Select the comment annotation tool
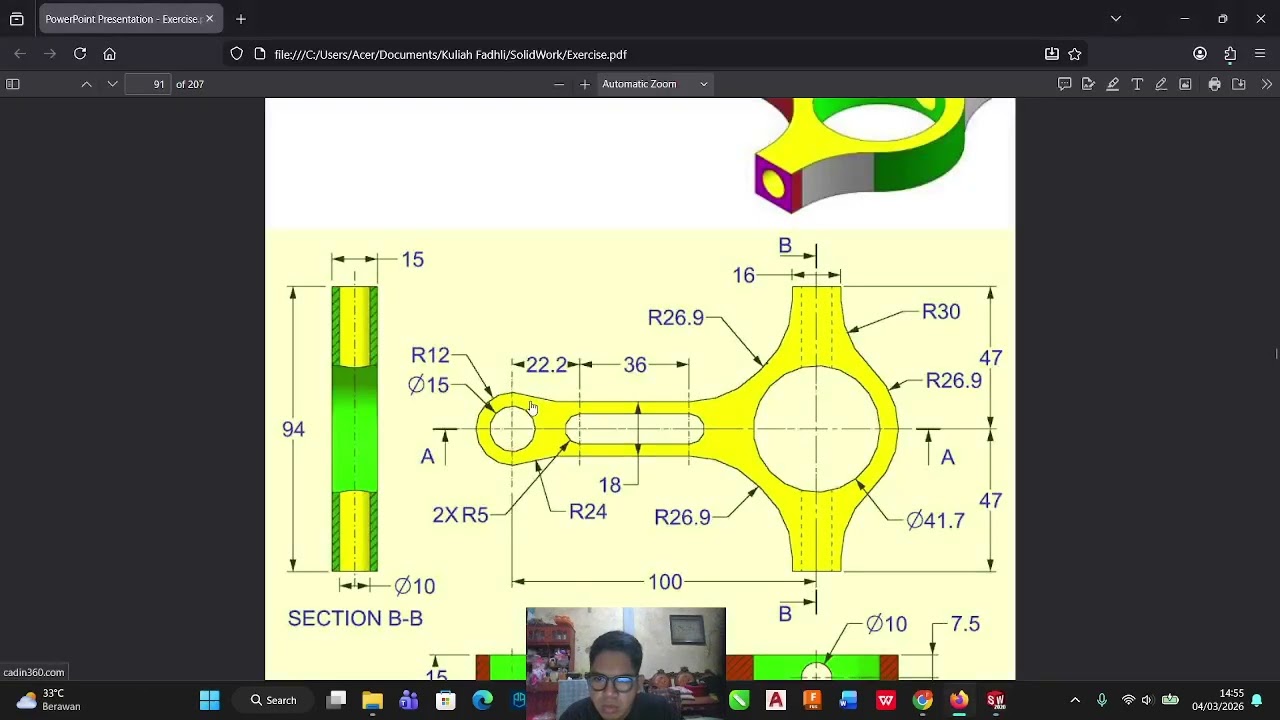Image resolution: width=1280 pixels, height=720 pixels. [x=1064, y=84]
